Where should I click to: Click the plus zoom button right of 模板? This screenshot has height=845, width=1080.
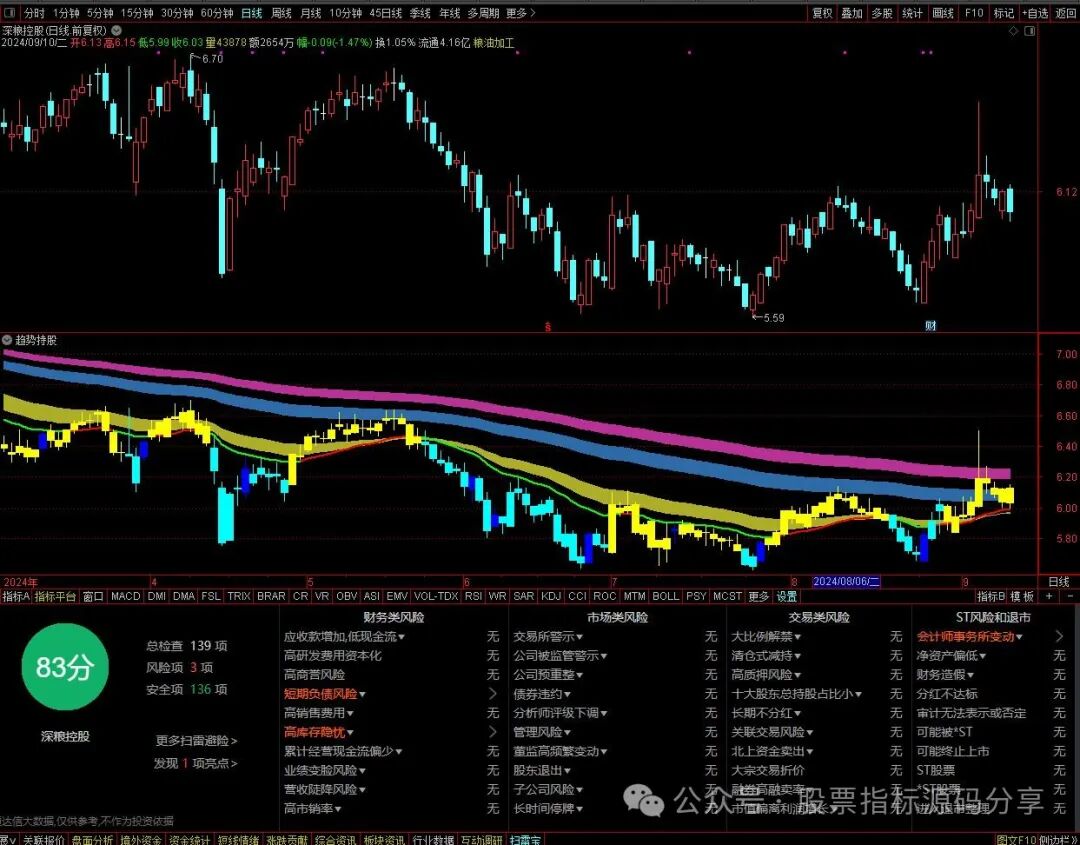[x=1049, y=596]
